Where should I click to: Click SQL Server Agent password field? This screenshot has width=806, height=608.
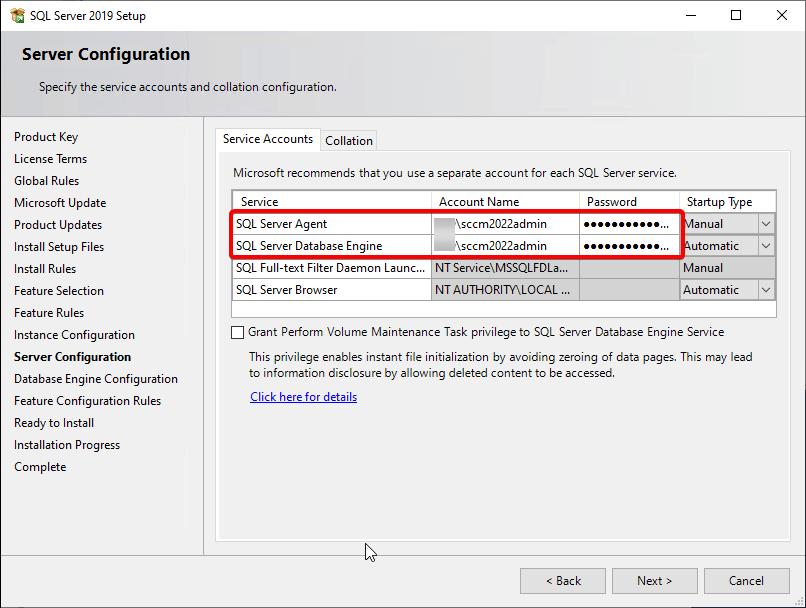[x=629, y=224]
